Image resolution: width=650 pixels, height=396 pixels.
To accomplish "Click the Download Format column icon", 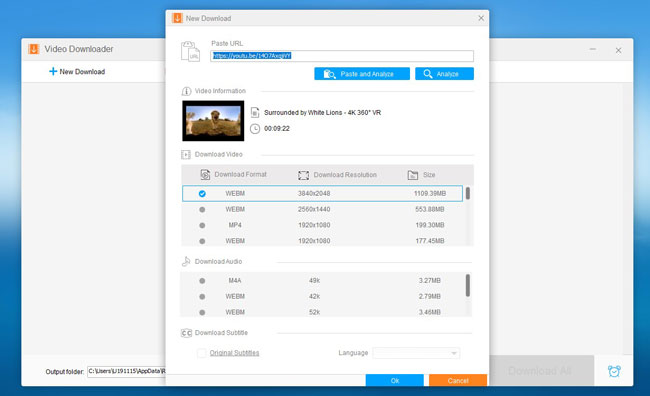I will [205, 175].
